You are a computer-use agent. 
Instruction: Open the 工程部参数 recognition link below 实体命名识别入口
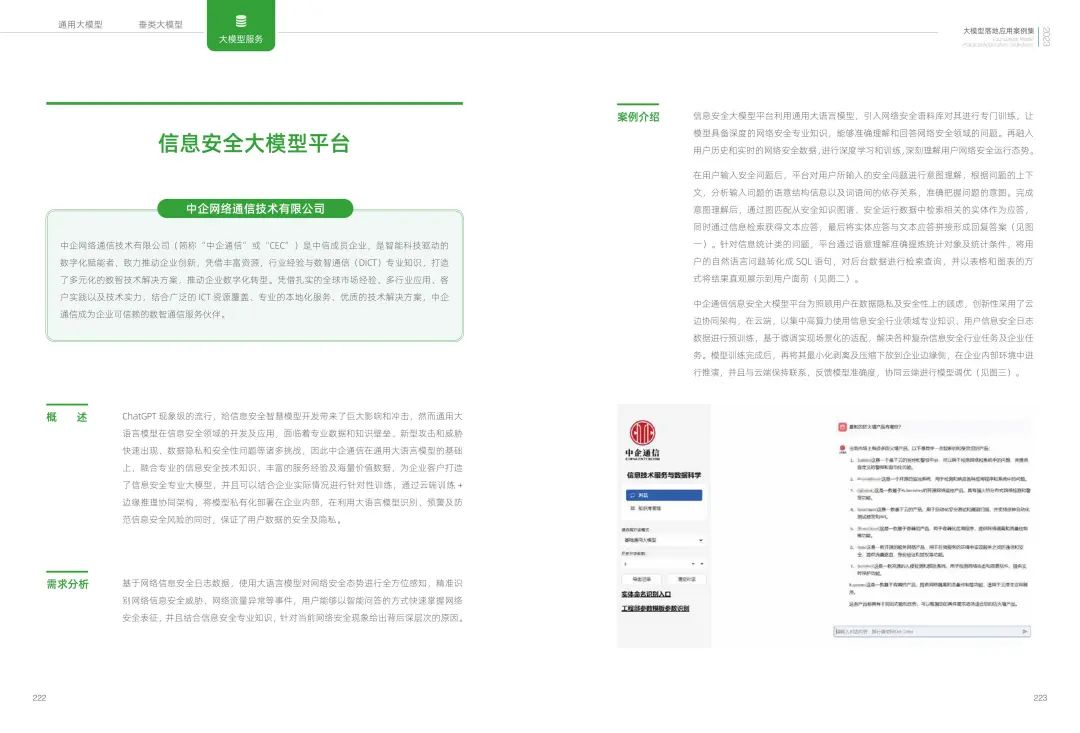click(655, 609)
